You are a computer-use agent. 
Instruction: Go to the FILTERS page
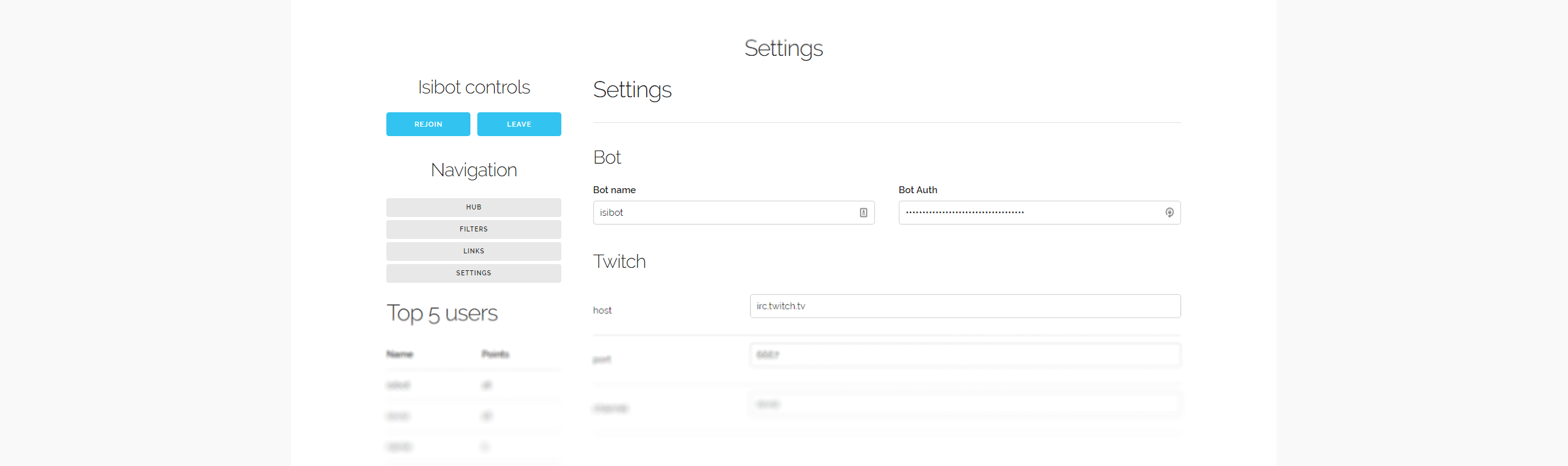(x=474, y=230)
